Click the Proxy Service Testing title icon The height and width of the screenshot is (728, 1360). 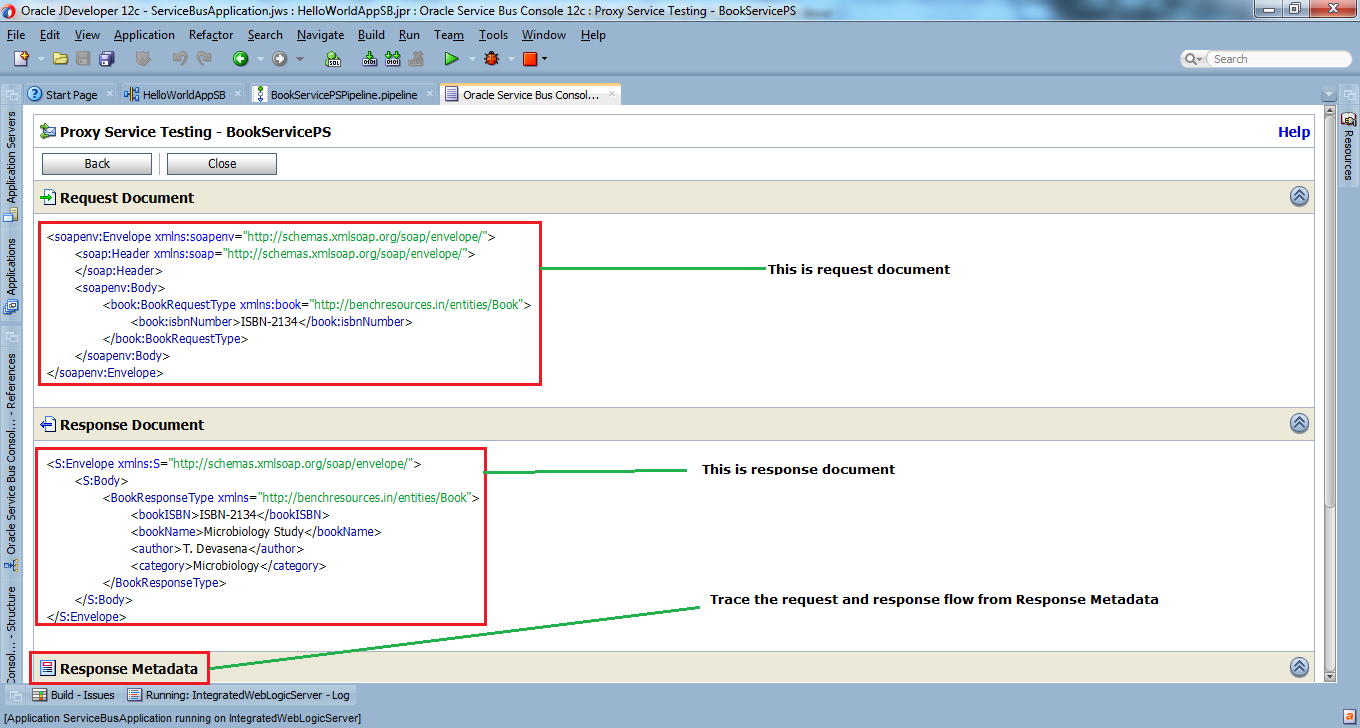(x=47, y=132)
